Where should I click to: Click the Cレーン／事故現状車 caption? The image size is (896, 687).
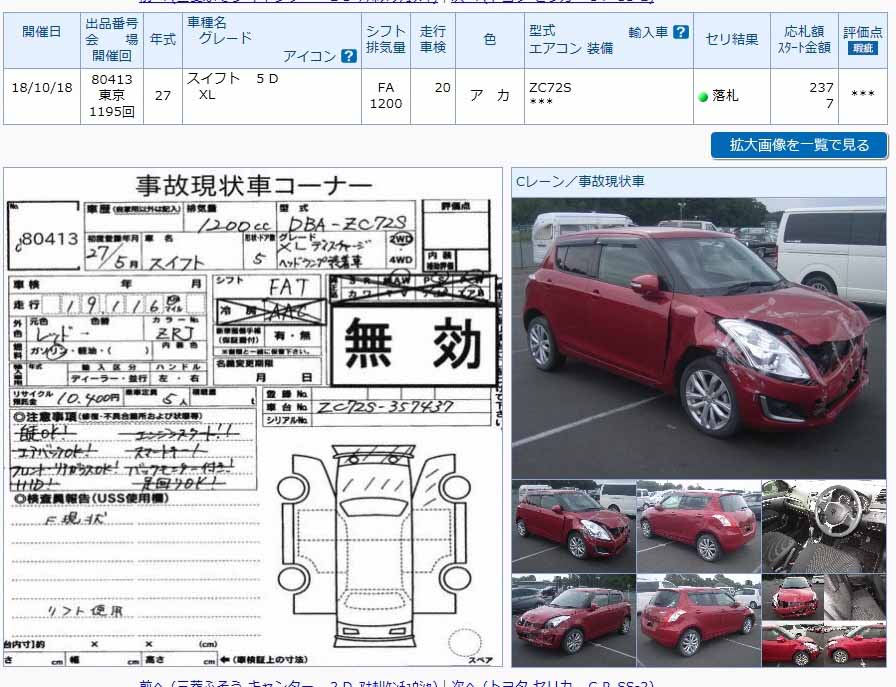coord(580,182)
